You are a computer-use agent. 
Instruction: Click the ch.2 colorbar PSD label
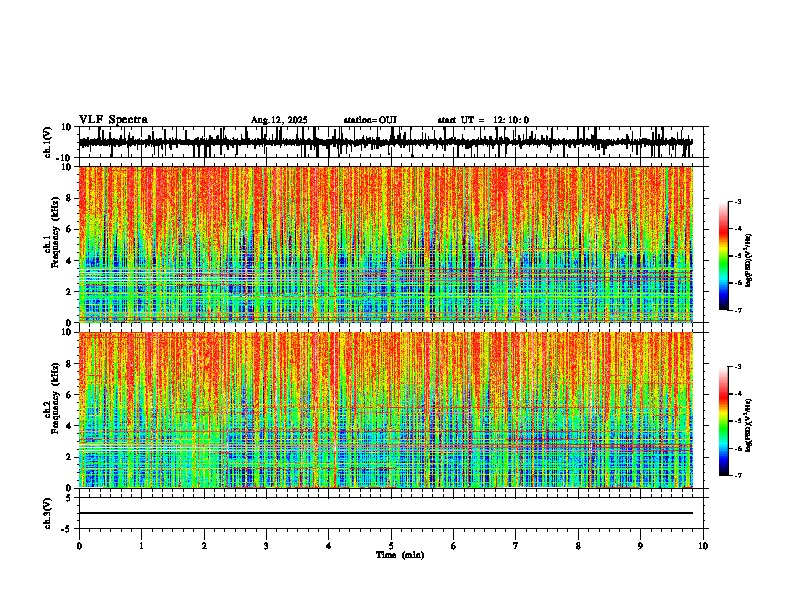tap(749, 425)
